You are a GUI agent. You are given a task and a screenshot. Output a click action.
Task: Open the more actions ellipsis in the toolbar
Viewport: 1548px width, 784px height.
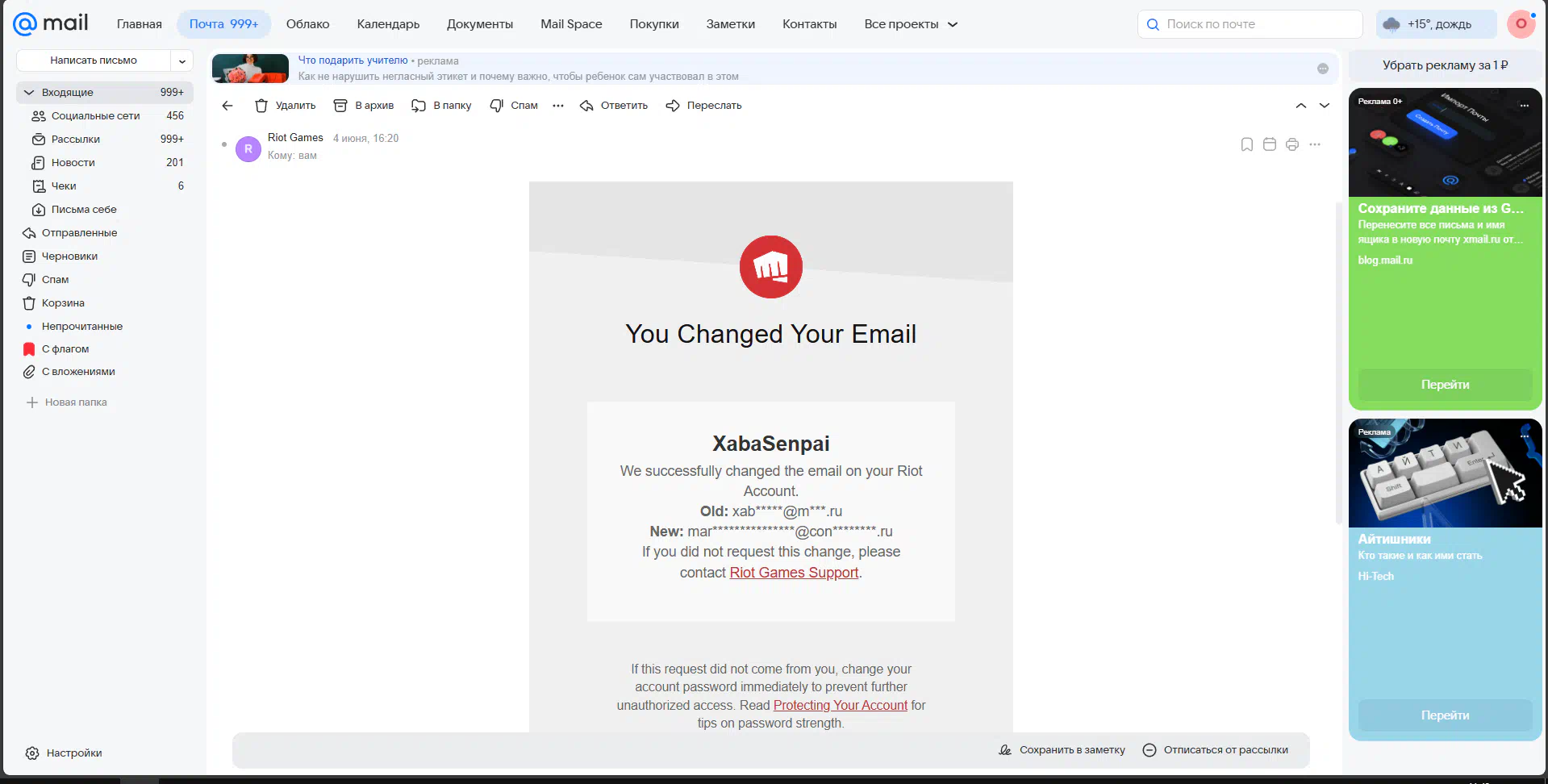coord(558,106)
